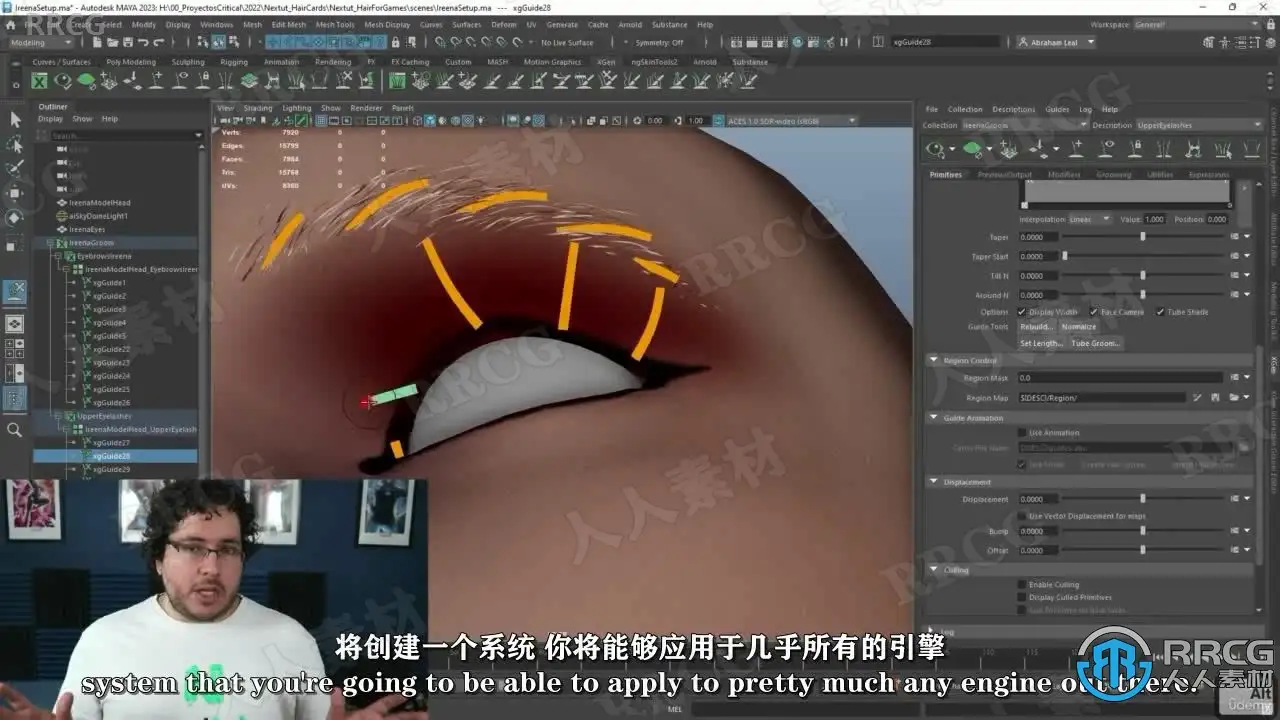Screen dimensions: 1280x720
Task: Open the Description dropdown
Action: coord(1200,125)
